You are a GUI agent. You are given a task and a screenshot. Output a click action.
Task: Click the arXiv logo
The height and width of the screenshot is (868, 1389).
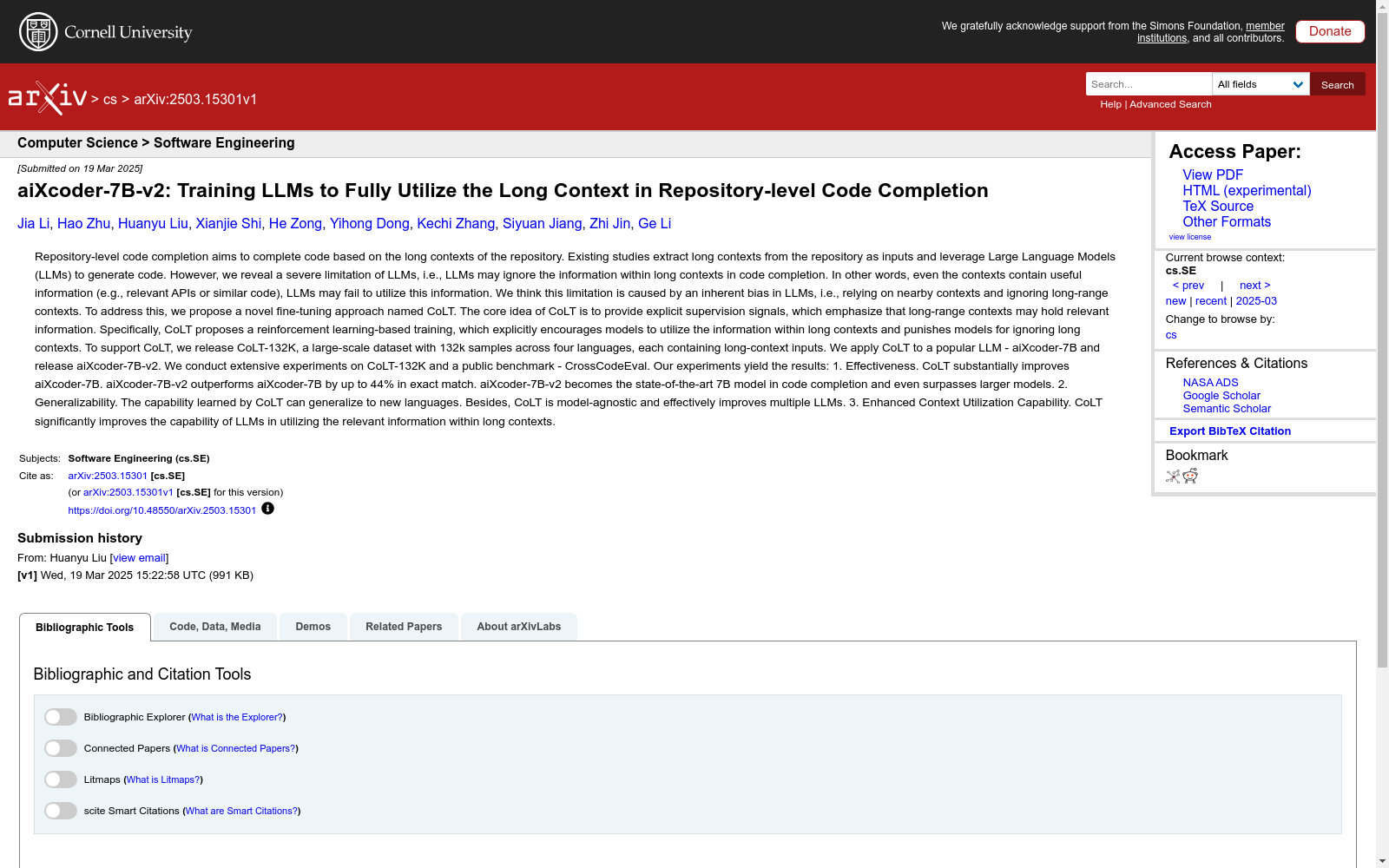click(48, 98)
